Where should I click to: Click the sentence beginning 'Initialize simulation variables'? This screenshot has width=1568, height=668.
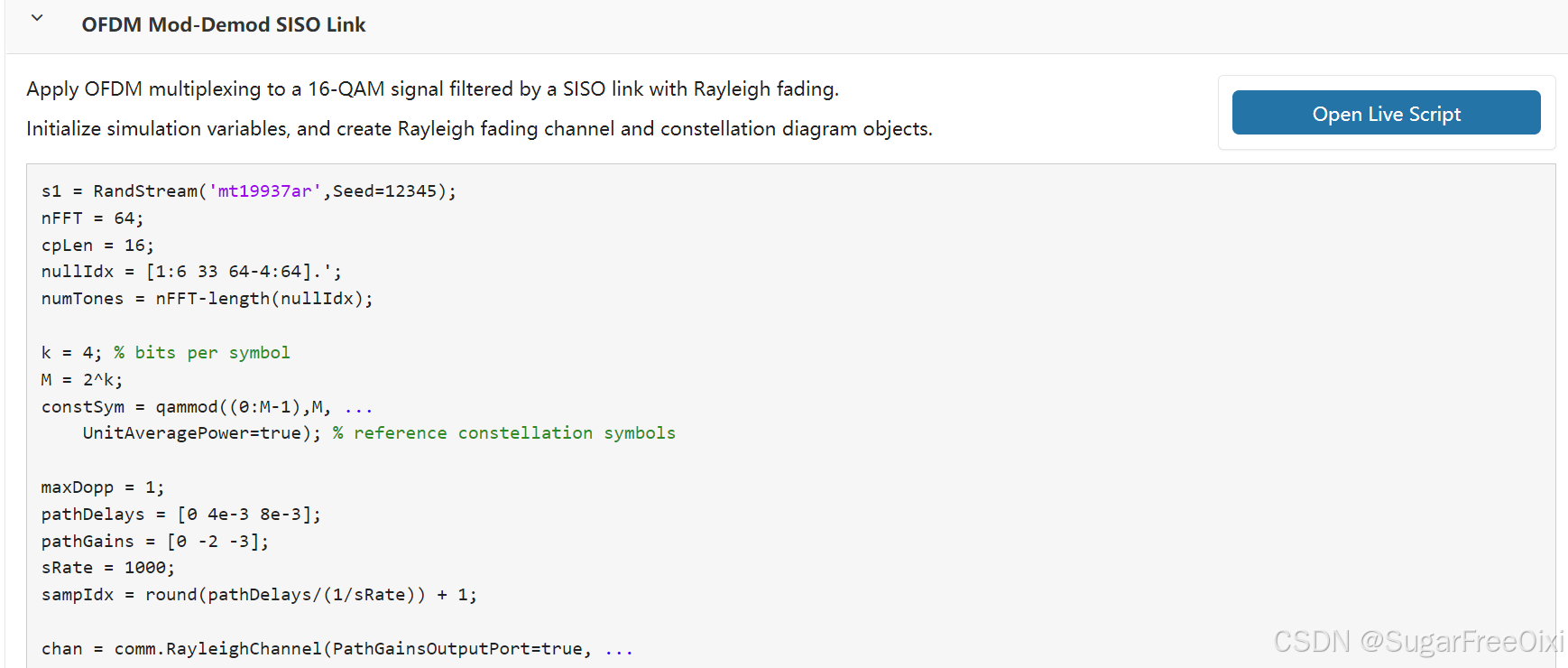(479, 128)
